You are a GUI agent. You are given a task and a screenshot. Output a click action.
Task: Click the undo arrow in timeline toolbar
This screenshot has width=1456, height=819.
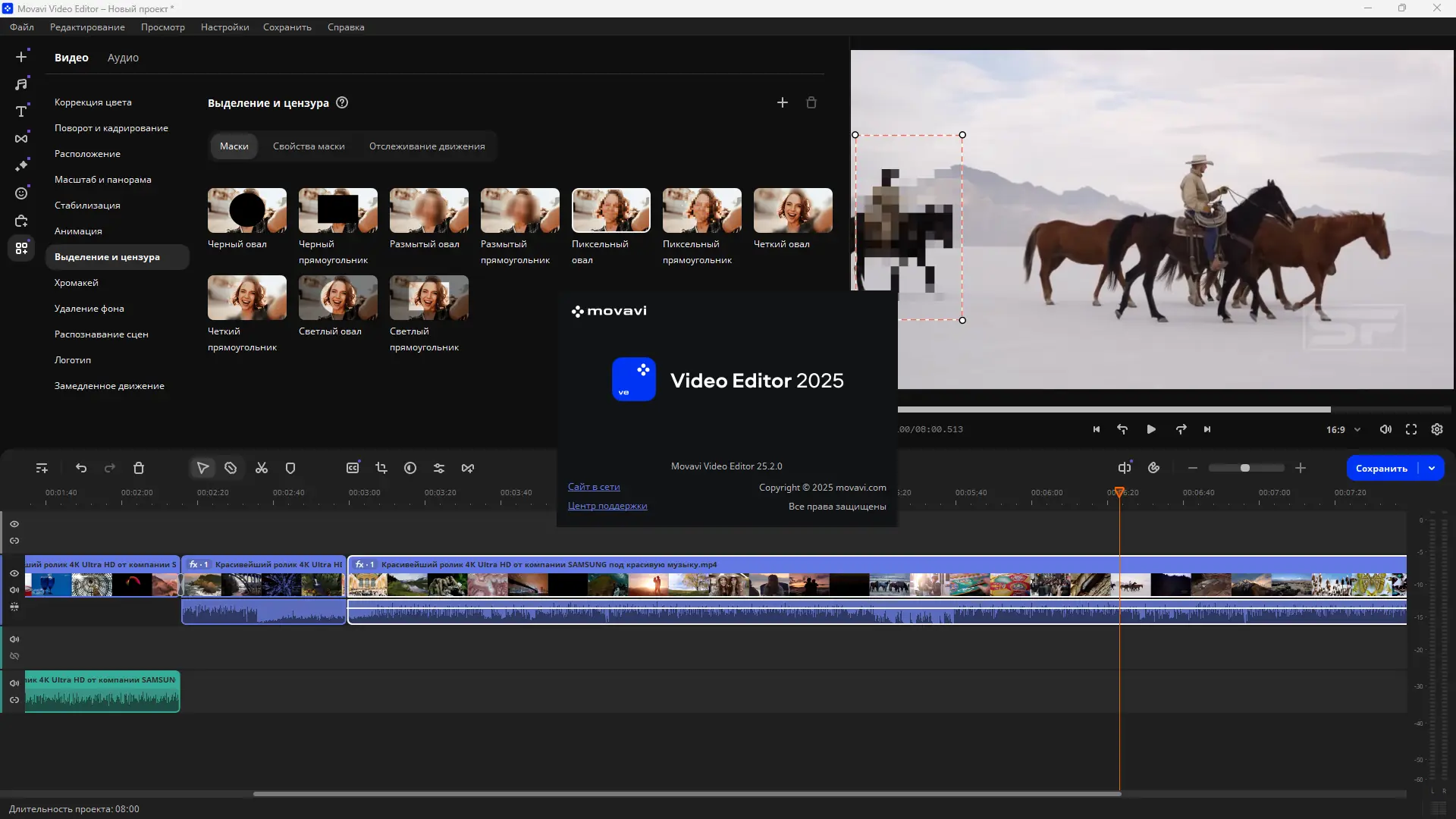coord(81,469)
